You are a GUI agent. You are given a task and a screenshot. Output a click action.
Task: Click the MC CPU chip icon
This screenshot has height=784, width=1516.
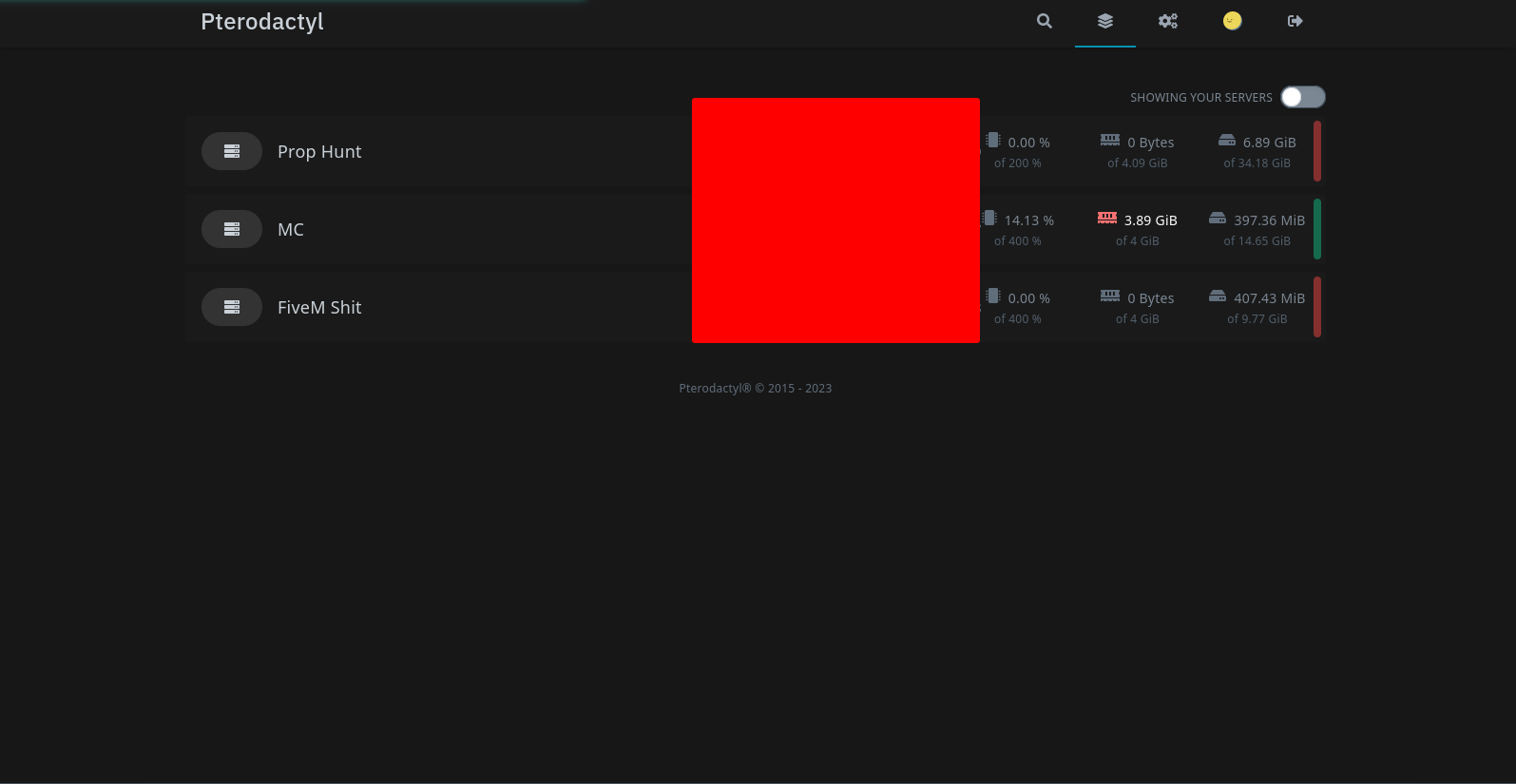click(x=988, y=219)
